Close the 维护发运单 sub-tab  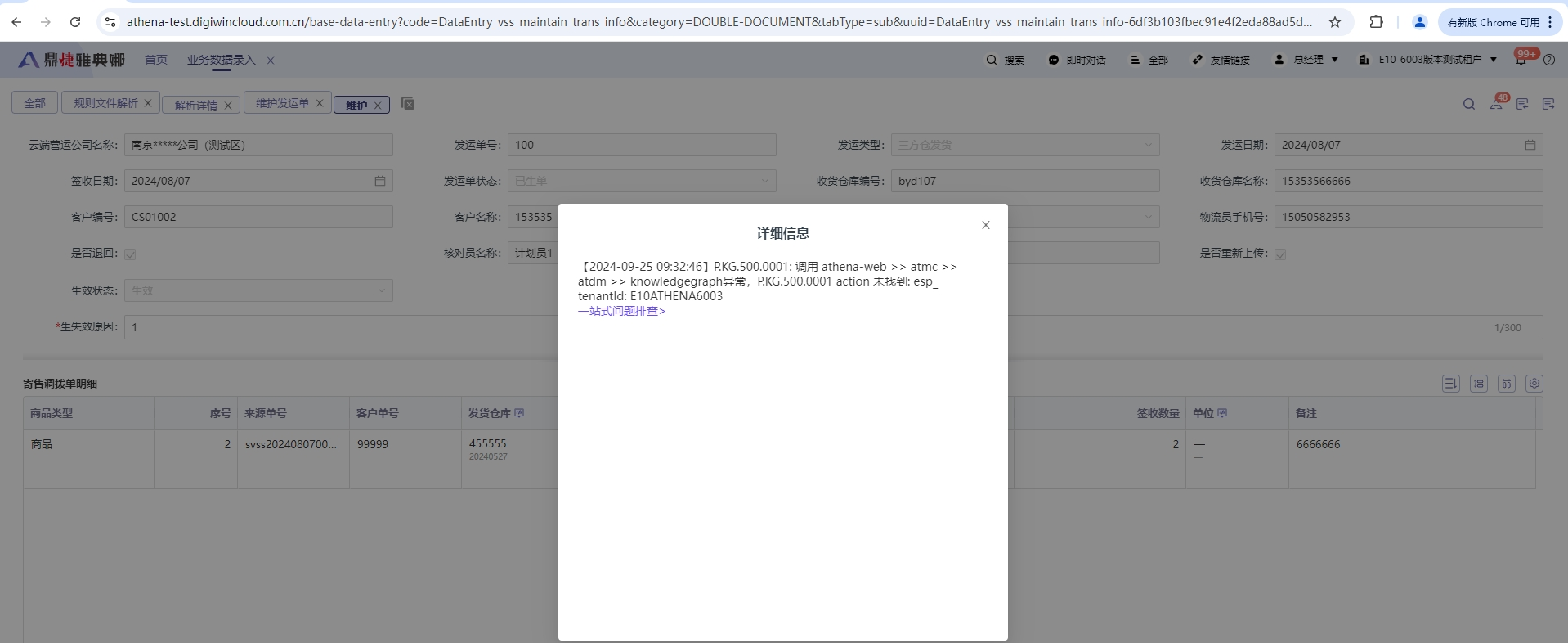click(x=320, y=103)
